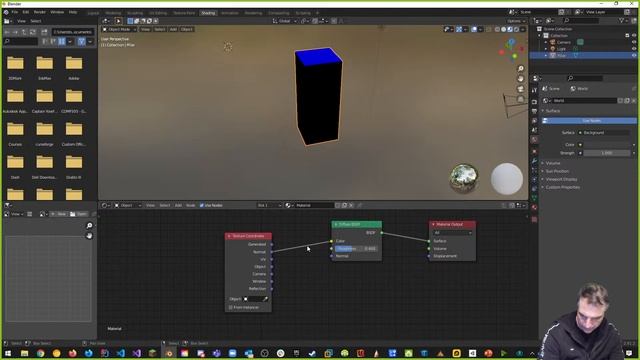Click the navigation axis gizmo
This screenshot has width=640, height=360.
(510, 50)
